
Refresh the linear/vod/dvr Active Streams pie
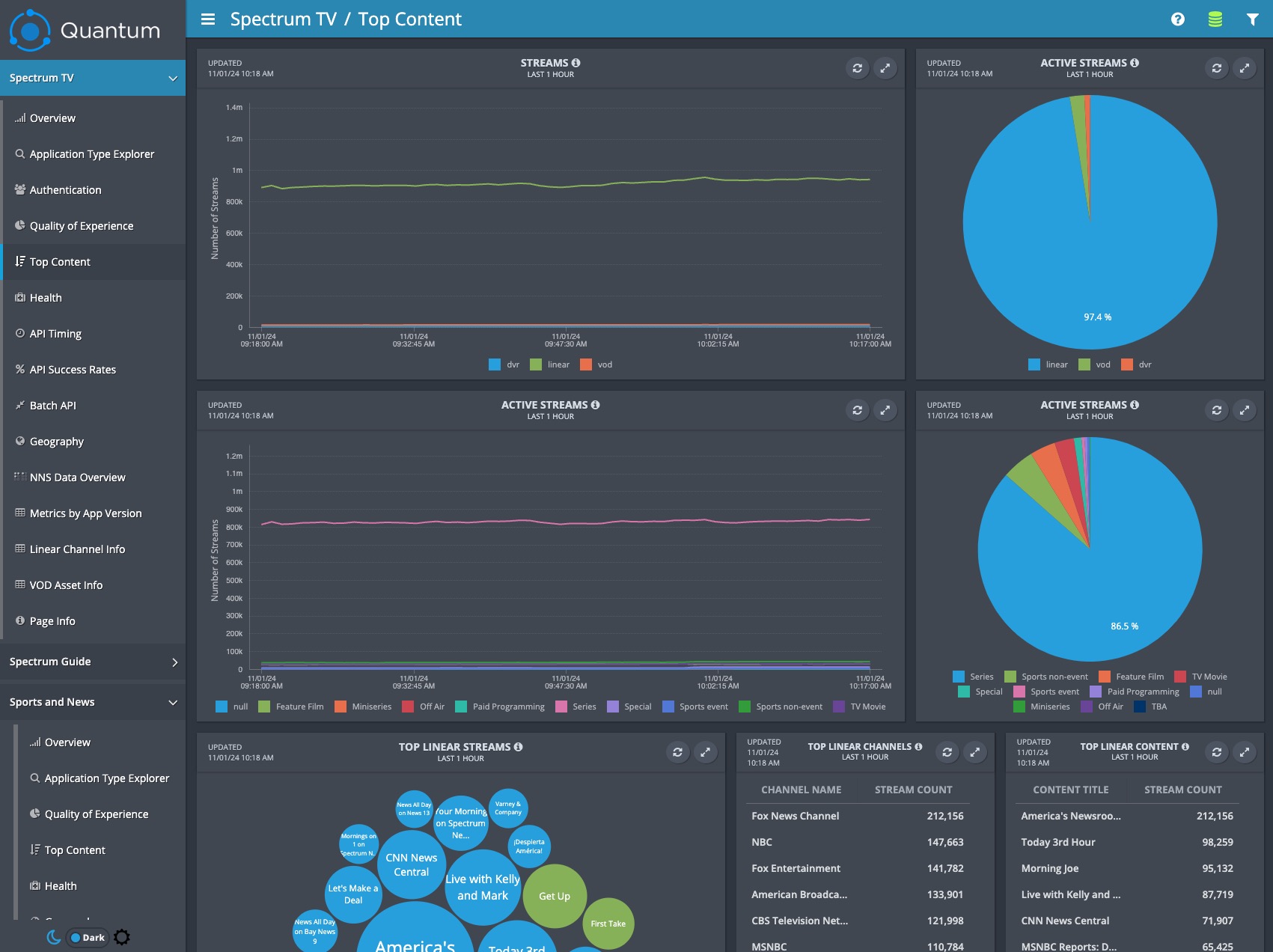point(1217,68)
